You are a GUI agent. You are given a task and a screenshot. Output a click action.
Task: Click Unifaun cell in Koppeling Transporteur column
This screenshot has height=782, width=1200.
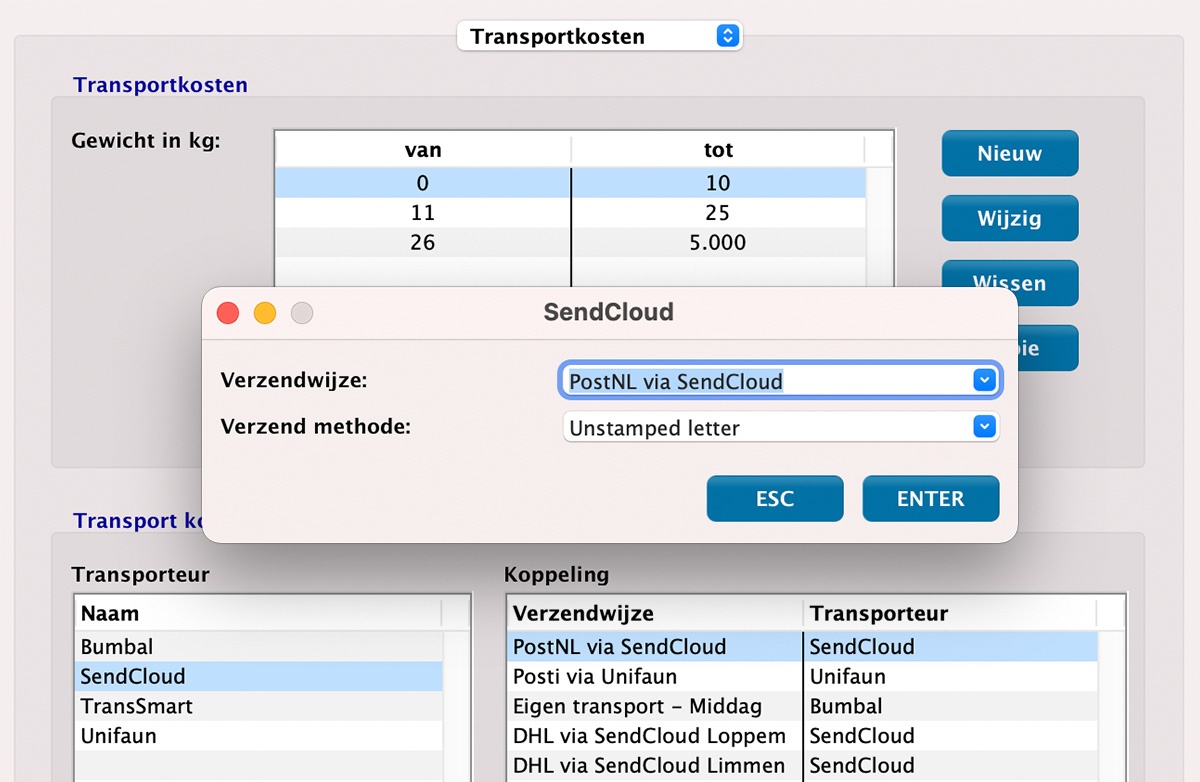950,677
